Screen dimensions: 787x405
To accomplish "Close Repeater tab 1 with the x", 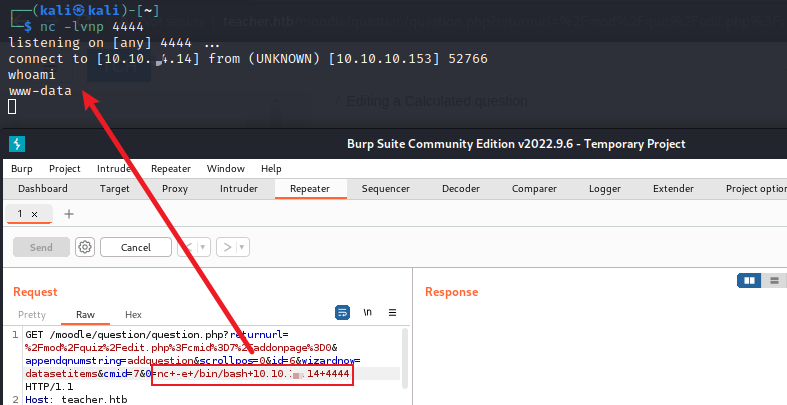I will (35, 214).
